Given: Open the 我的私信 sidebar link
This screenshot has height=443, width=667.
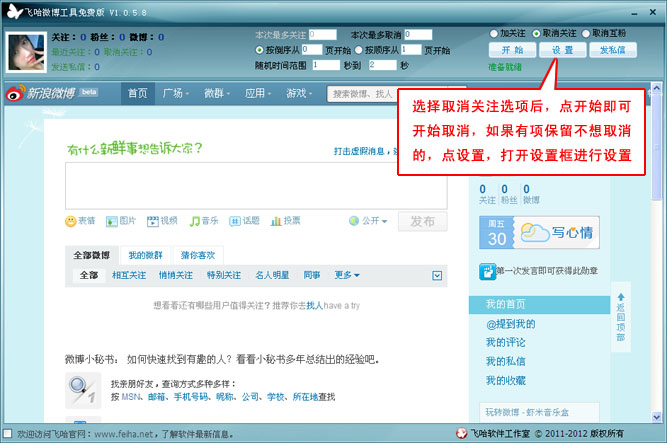Looking at the screenshot, I should pos(505,361).
